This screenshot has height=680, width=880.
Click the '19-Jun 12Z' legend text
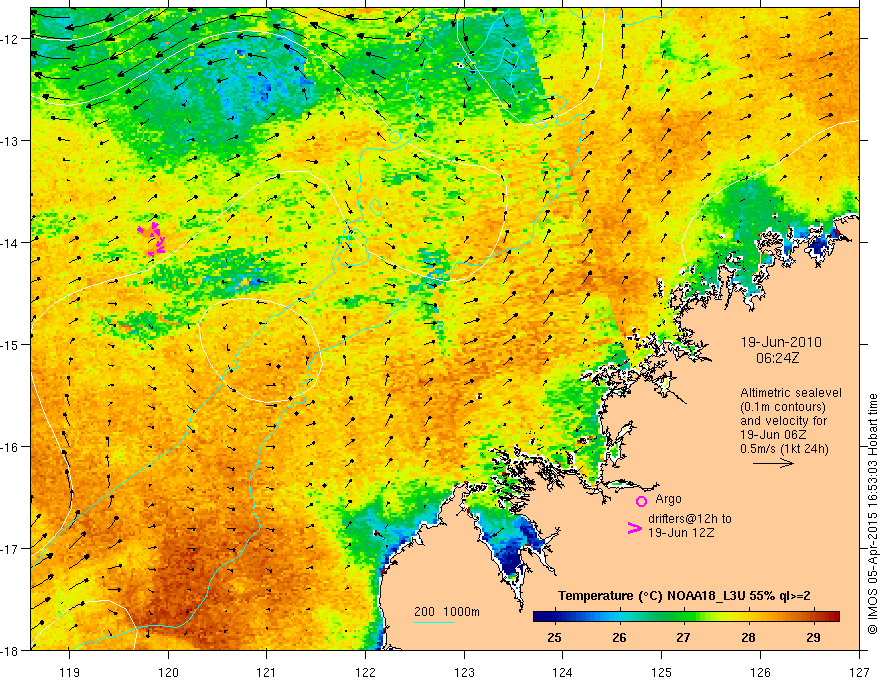[x=681, y=532]
